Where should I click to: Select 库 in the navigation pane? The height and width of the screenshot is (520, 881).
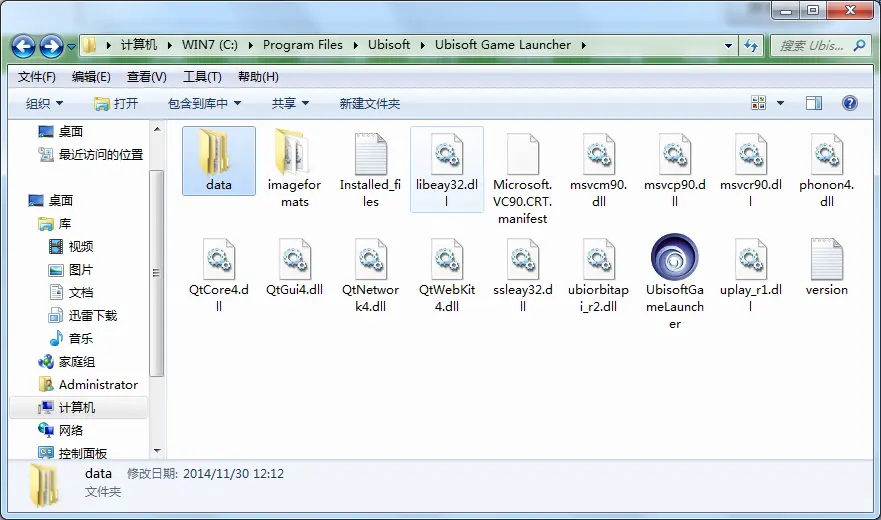[x=55, y=224]
